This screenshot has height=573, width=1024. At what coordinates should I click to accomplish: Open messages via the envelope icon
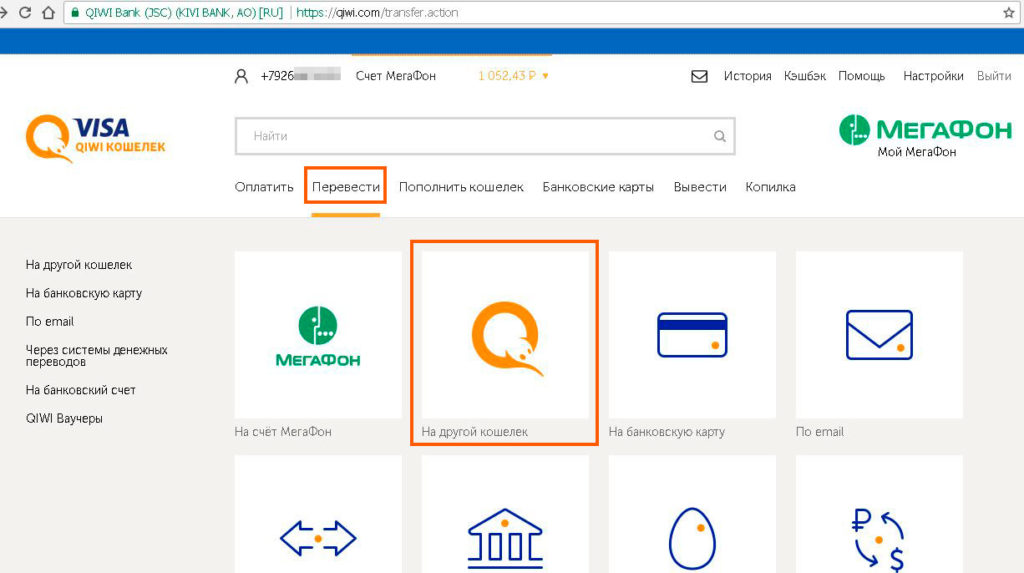[x=699, y=76]
